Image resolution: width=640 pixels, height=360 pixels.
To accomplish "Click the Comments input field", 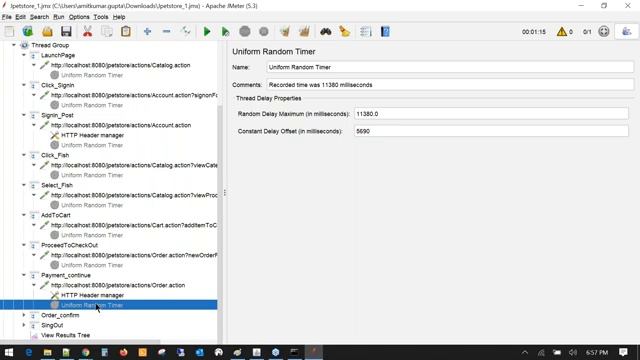I will 450,85.
